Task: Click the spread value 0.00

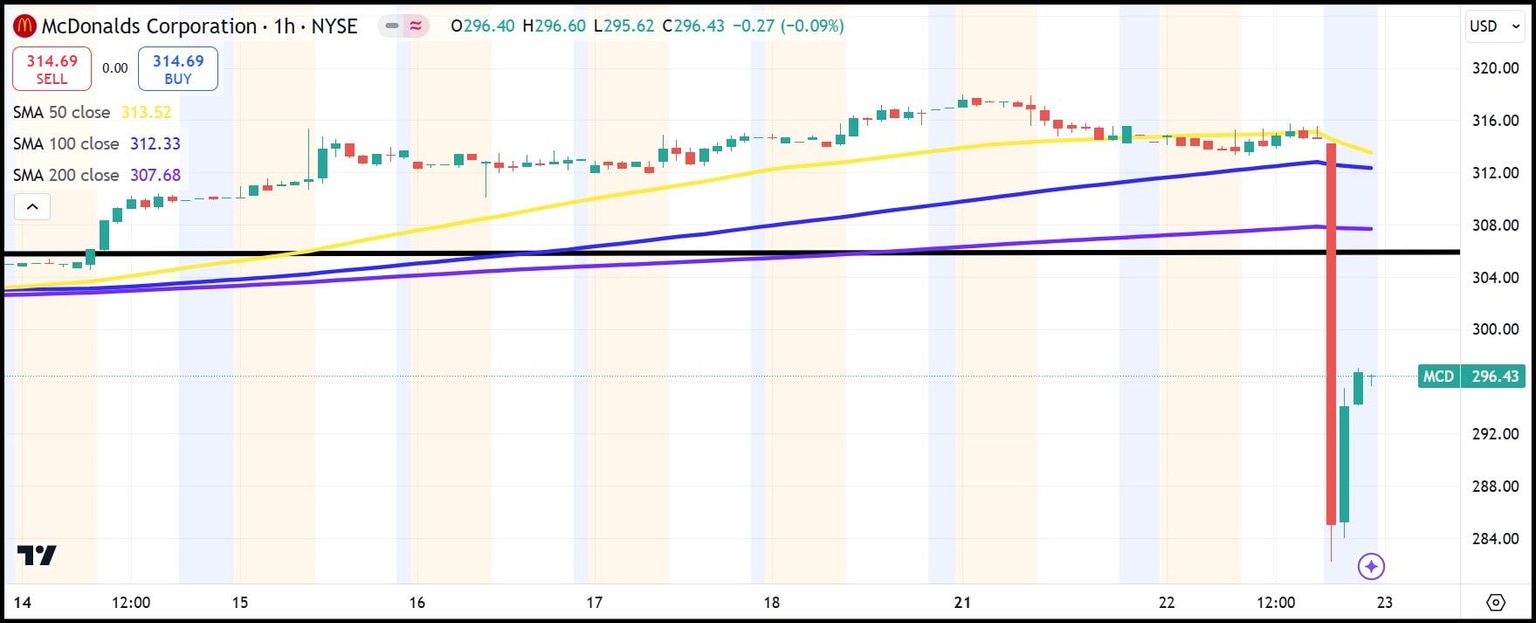Action: coord(115,69)
